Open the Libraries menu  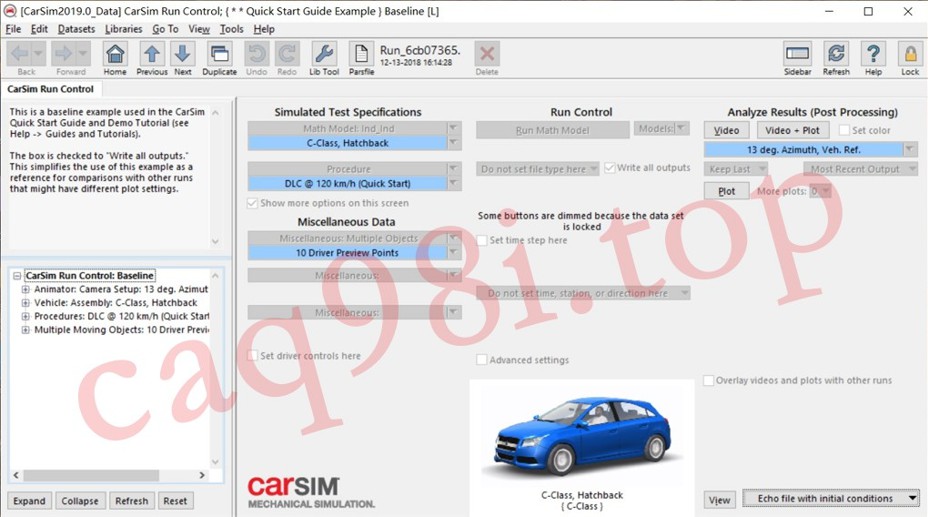click(123, 29)
